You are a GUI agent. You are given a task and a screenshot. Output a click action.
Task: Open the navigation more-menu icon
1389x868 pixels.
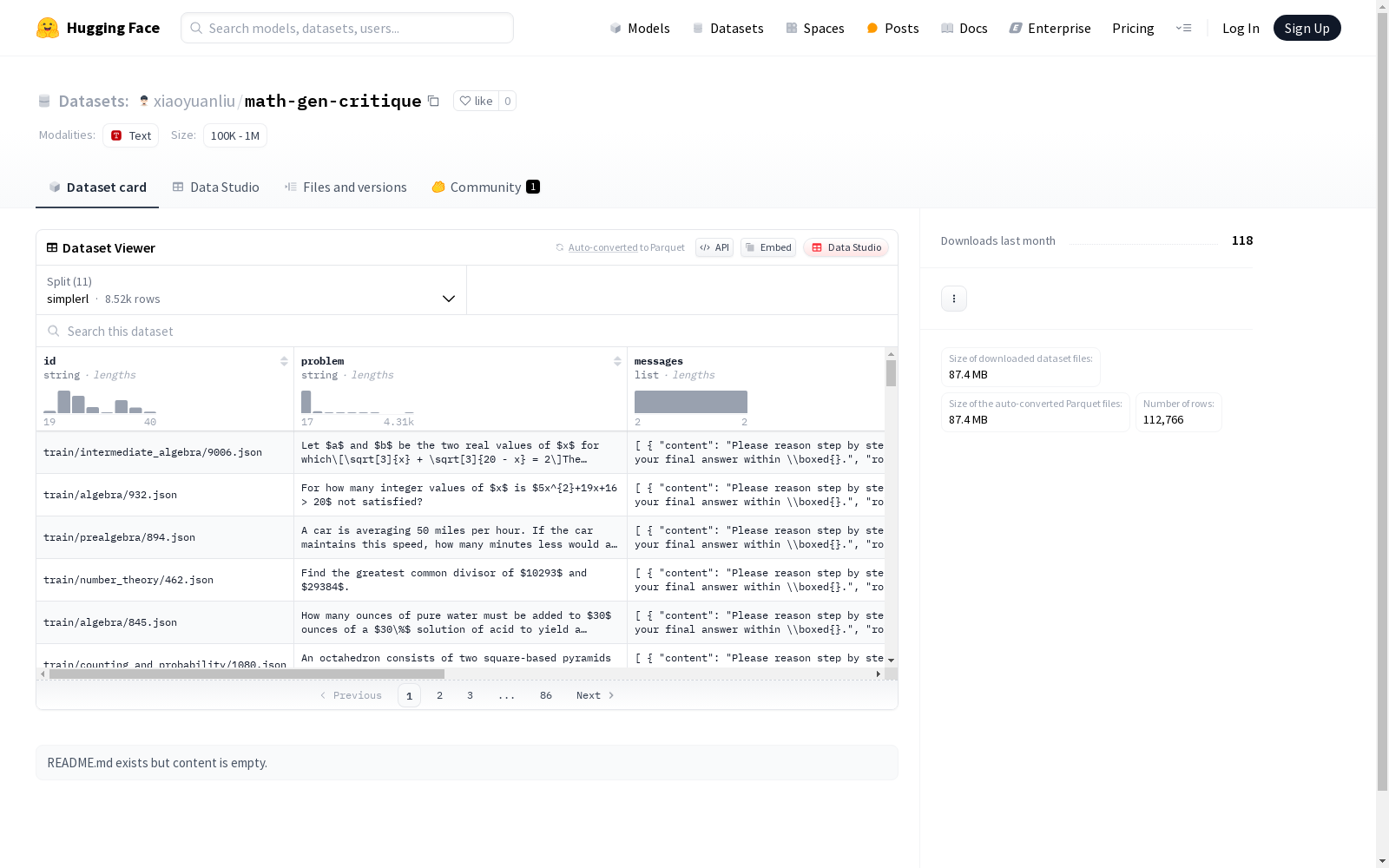click(1183, 28)
